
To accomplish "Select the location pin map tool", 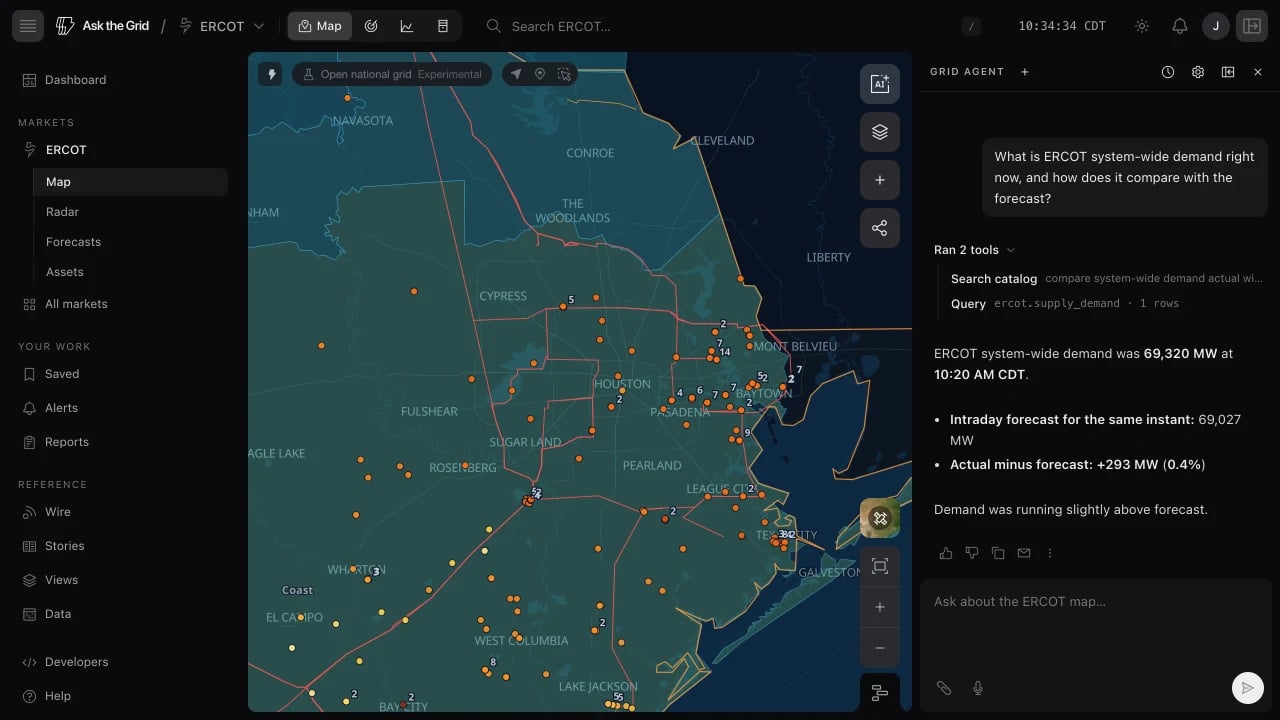I will [540, 74].
